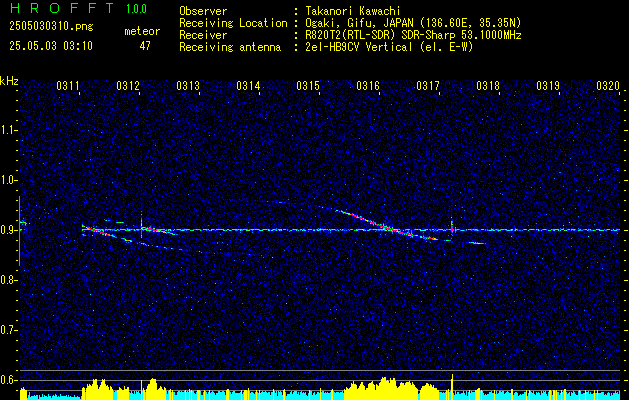Click the R820T2(RTL-SDR) receiver text
The image size is (629, 400).
(x=413, y=35)
